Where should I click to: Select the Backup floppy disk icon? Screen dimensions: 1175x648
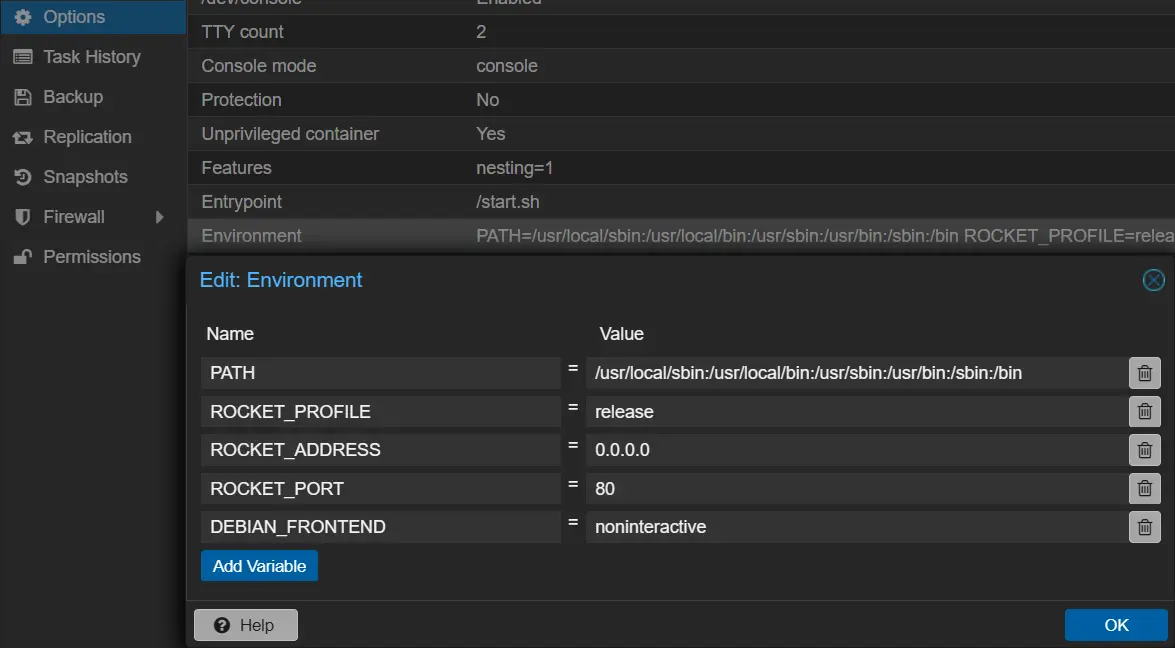(22, 96)
